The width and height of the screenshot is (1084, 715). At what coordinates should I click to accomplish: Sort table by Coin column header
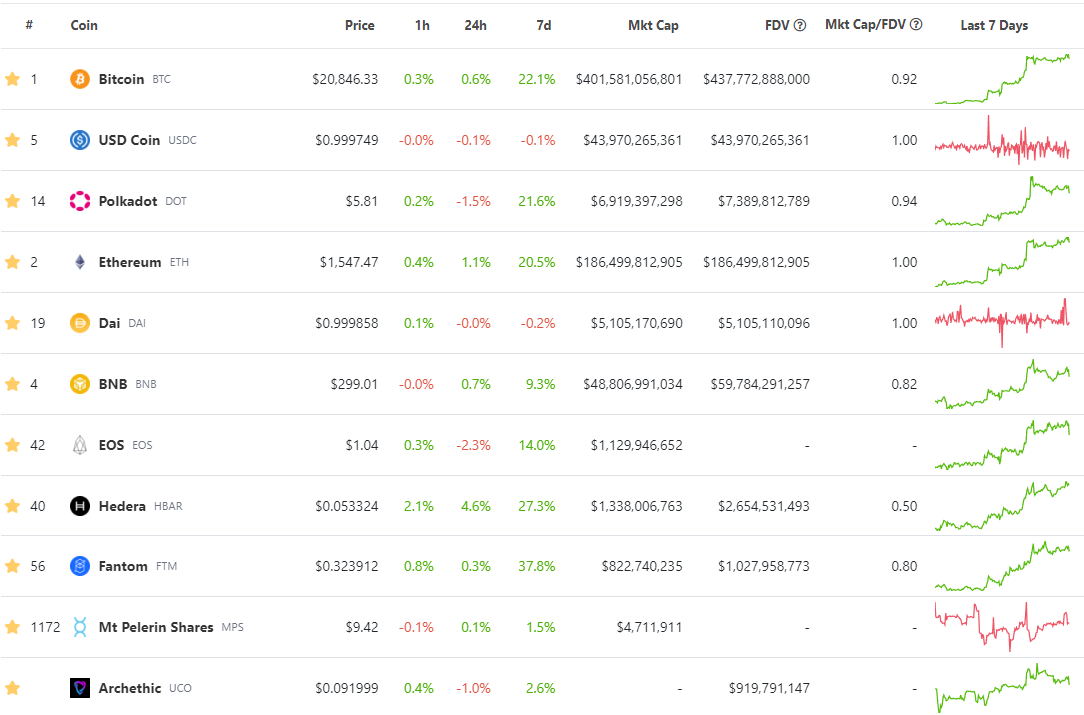click(x=84, y=25)
